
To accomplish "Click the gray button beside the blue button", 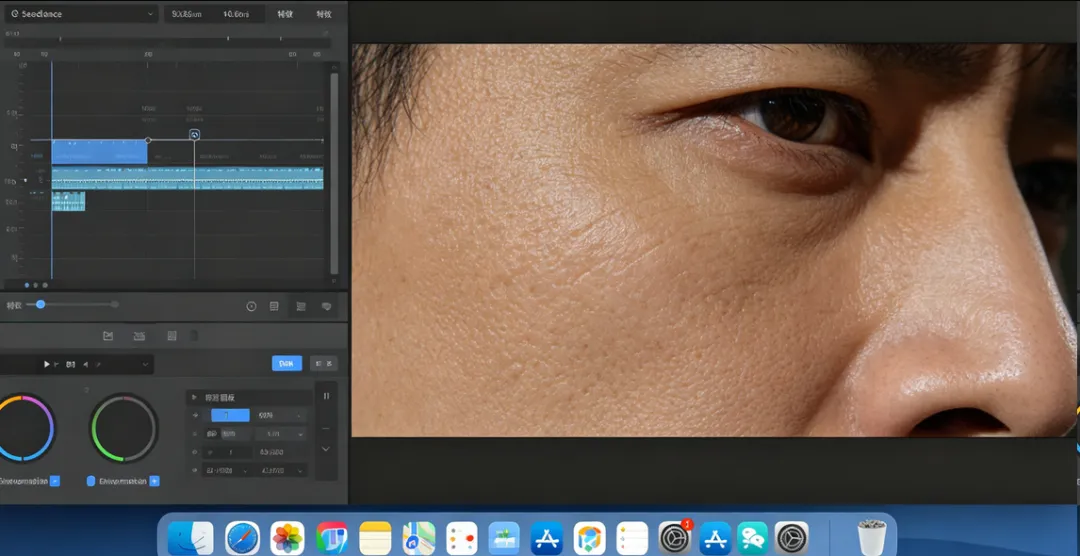I will (x=323, y=364).
